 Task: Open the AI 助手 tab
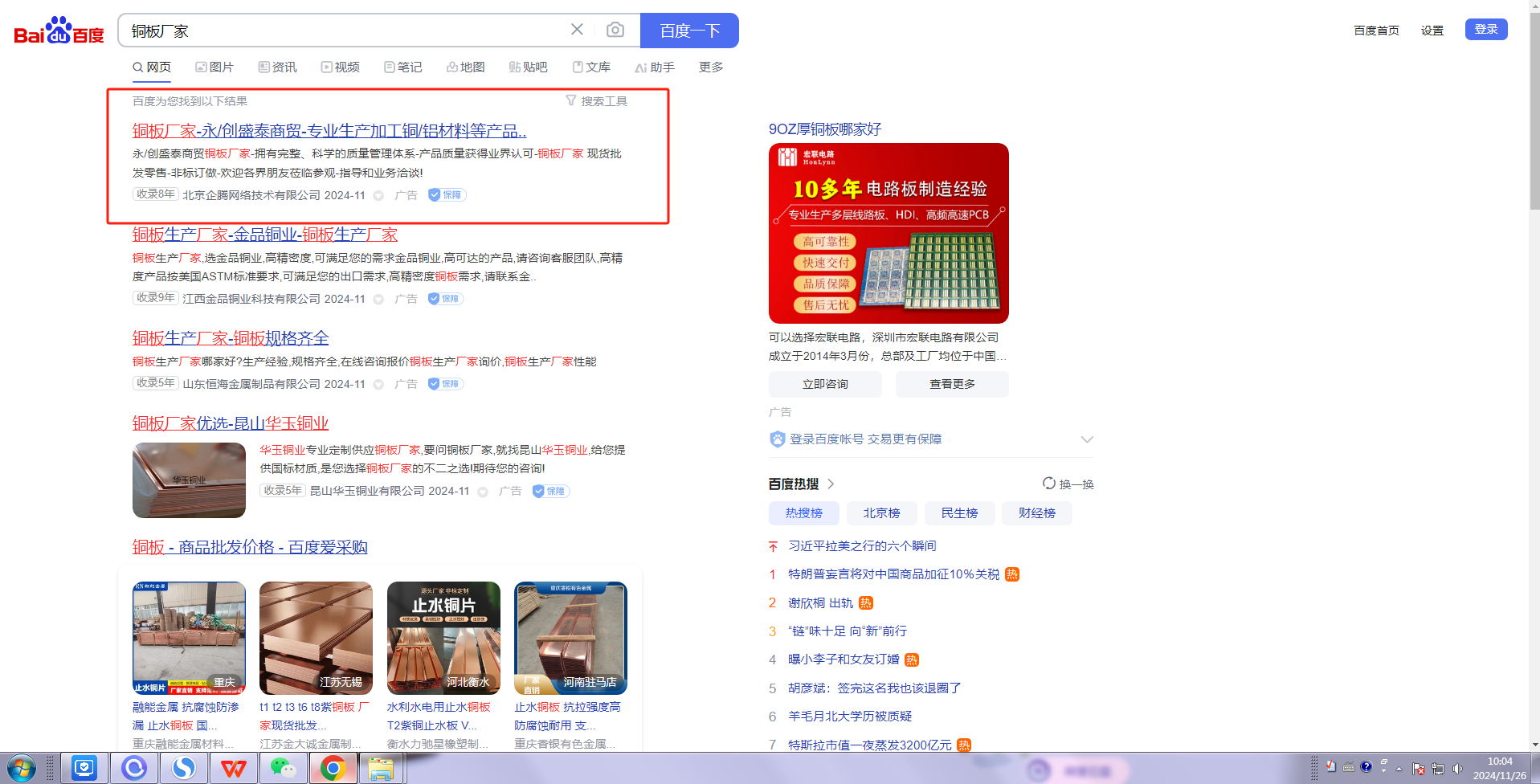(x=655, y=67)
